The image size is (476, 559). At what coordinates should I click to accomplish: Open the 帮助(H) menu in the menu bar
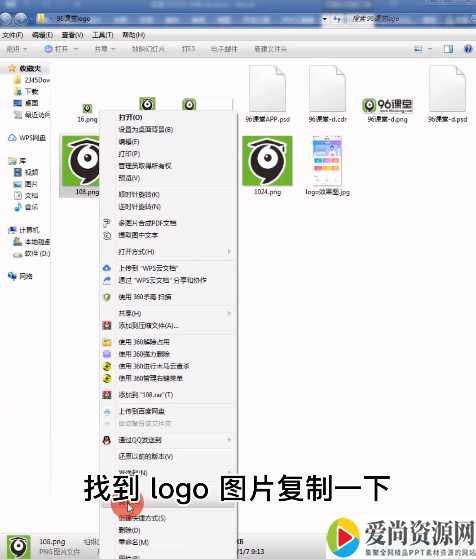click(133, 35)
